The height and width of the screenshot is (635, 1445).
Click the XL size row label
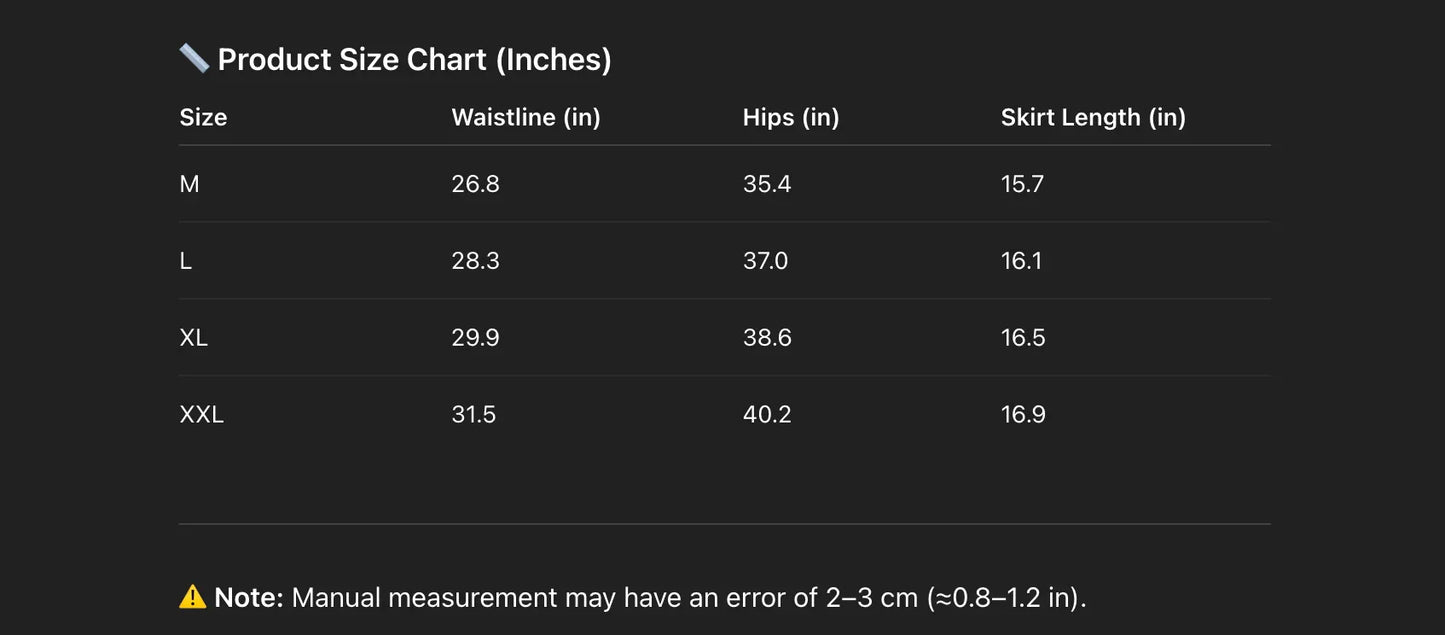tap(194, 338)
